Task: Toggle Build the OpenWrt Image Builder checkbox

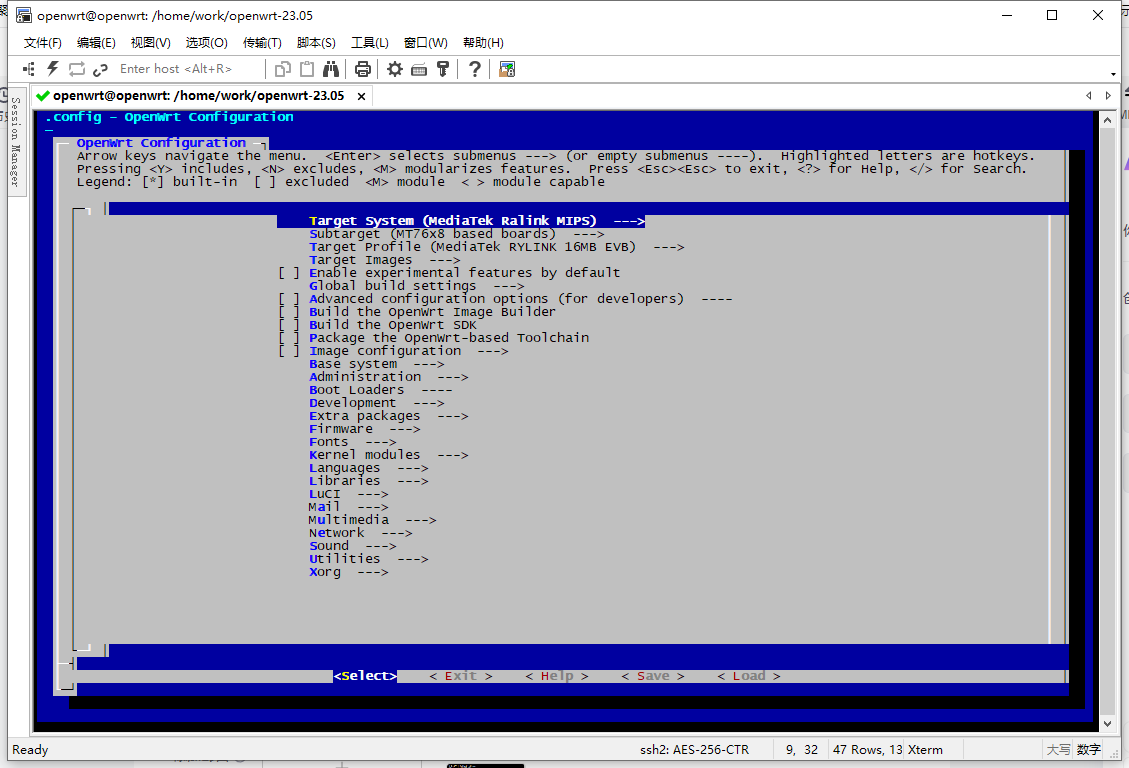Action: point(289,312)
